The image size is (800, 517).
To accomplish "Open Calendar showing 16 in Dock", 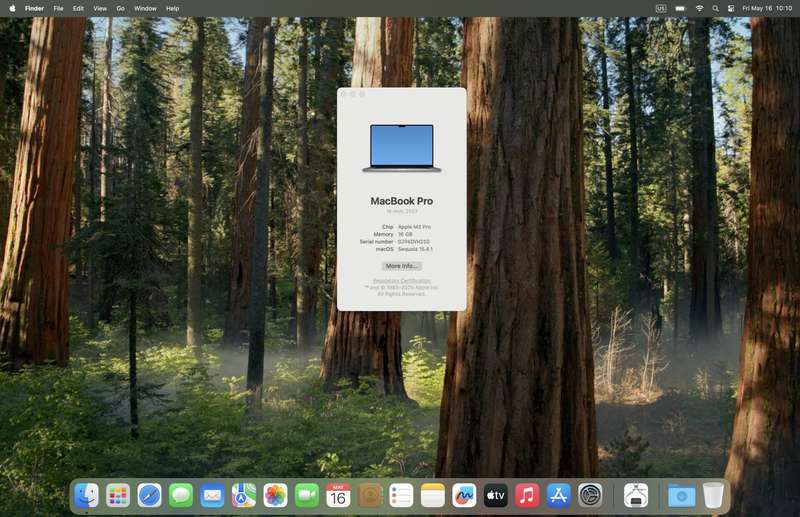I will pyautogui.click(x=338, y=496).
